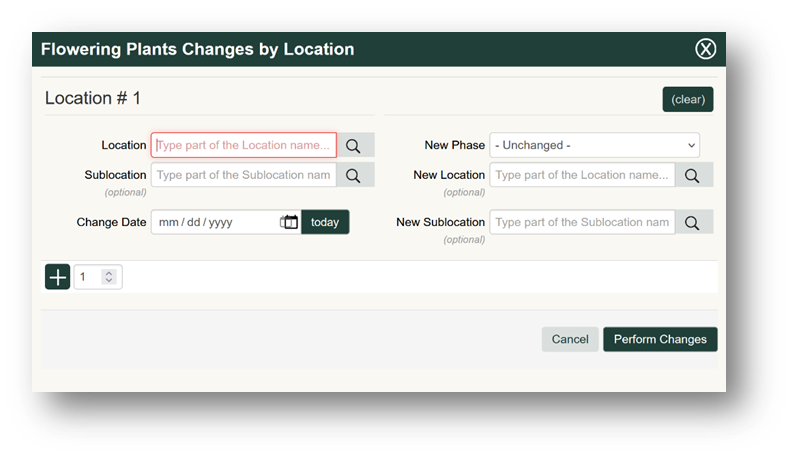Cancel the plant changes dialog
Viewport: 791px width, 457px height.
click(570, 339)
